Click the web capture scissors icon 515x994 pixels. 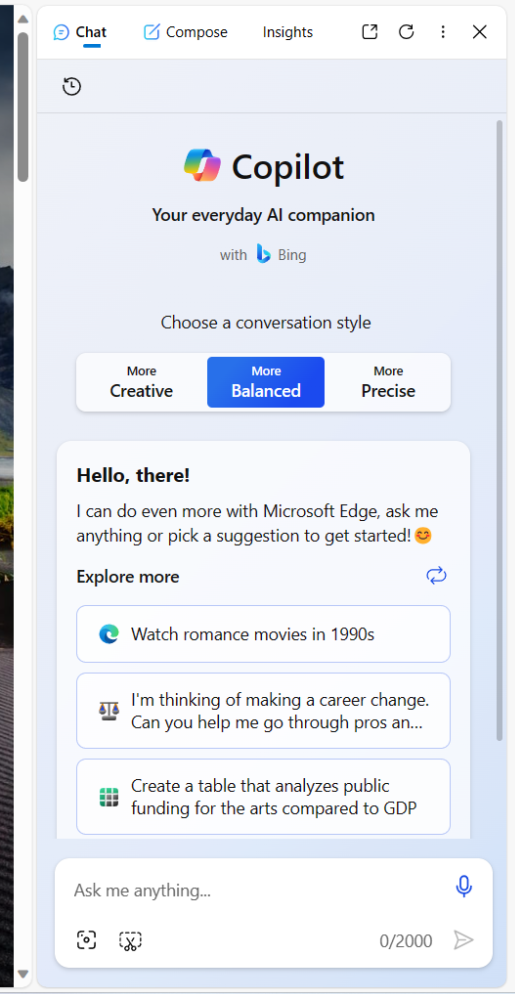[x=130, y=941]
